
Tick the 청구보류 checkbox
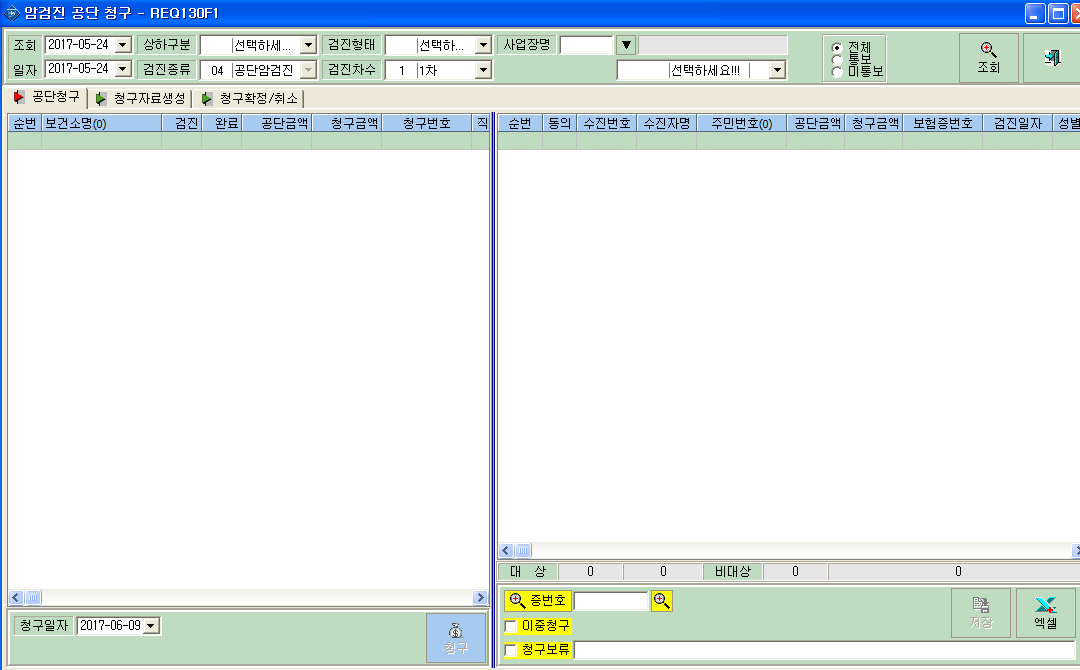pyautogui.click(x=511, y=650)
